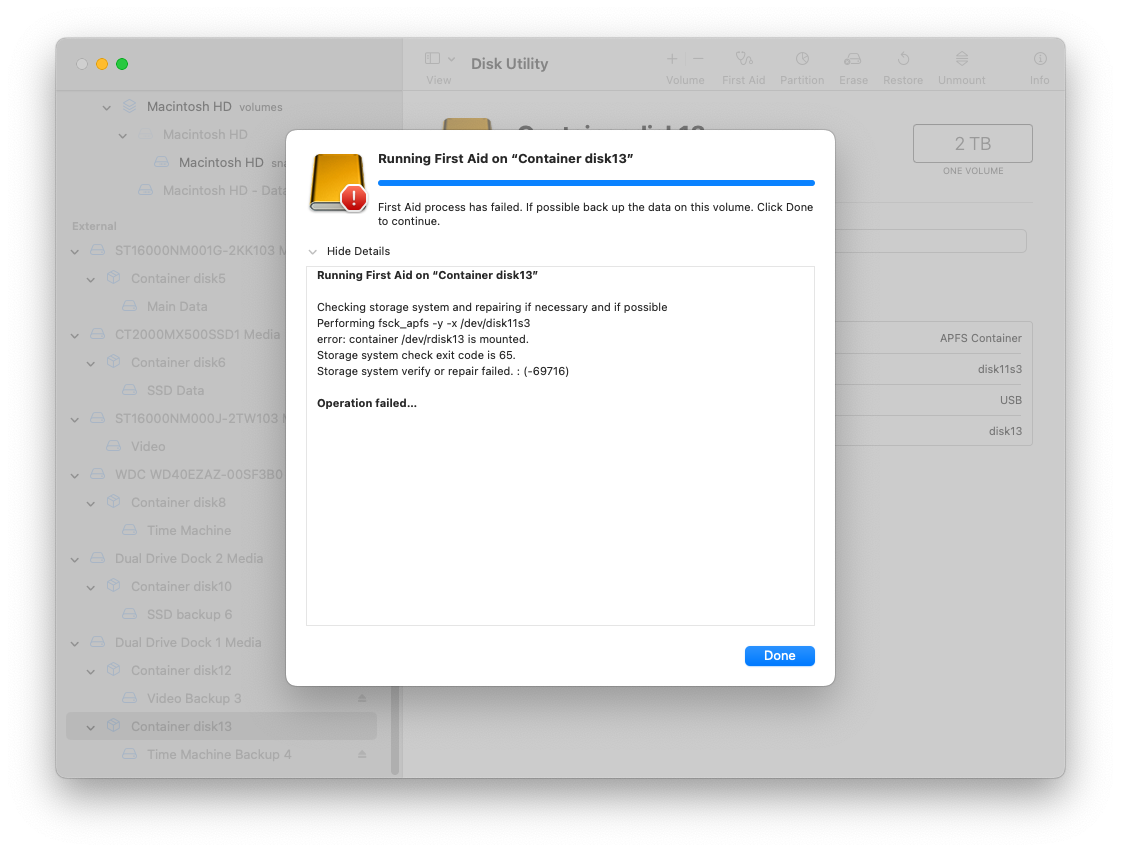Click the add Volume plus icon
This screenshot has height=852, width=1121.
pyautogui.click(x=672, y=59)
